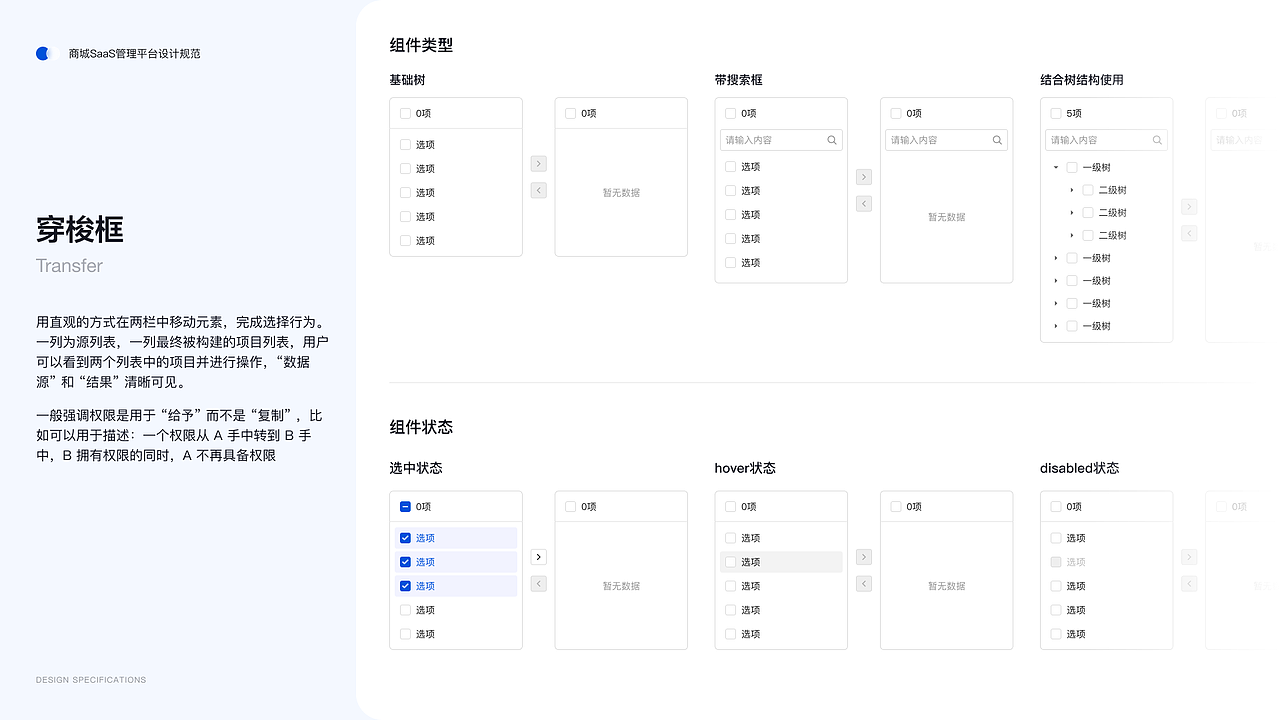Viewport: 1280px width, 720px height.
Task: Click the blue logo beside 商城SaaS管理平台设计规范
Action: 46,54
